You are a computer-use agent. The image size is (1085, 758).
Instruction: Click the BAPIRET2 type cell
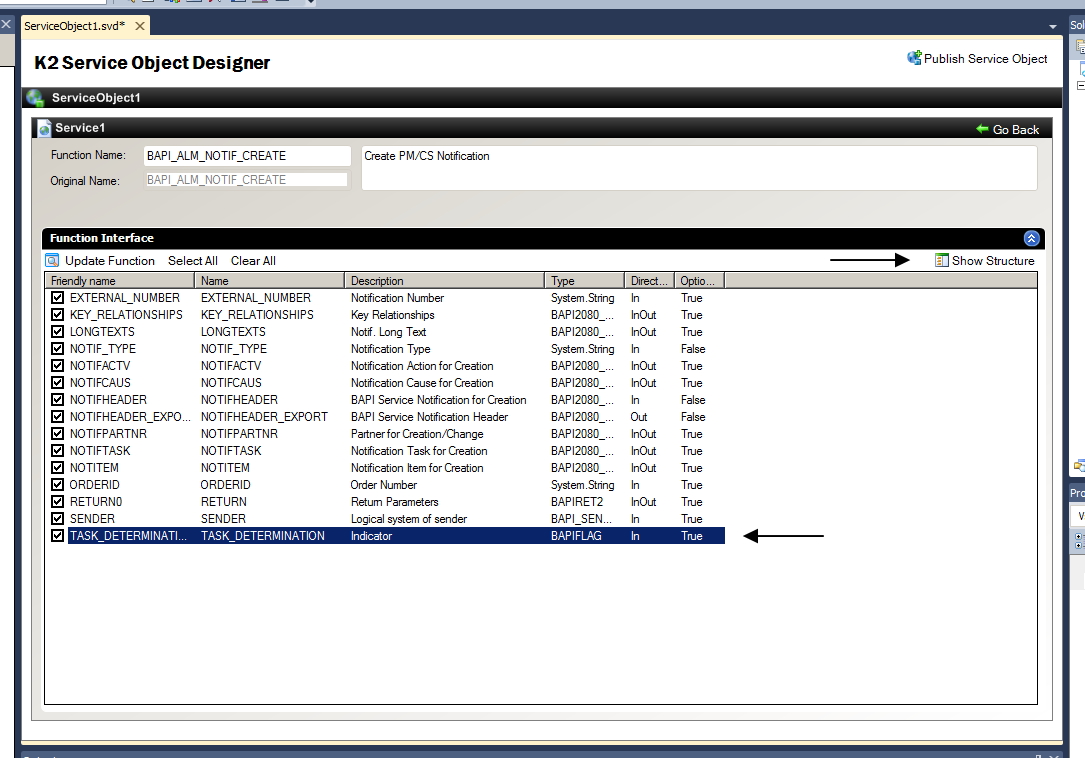pos(576,502)
